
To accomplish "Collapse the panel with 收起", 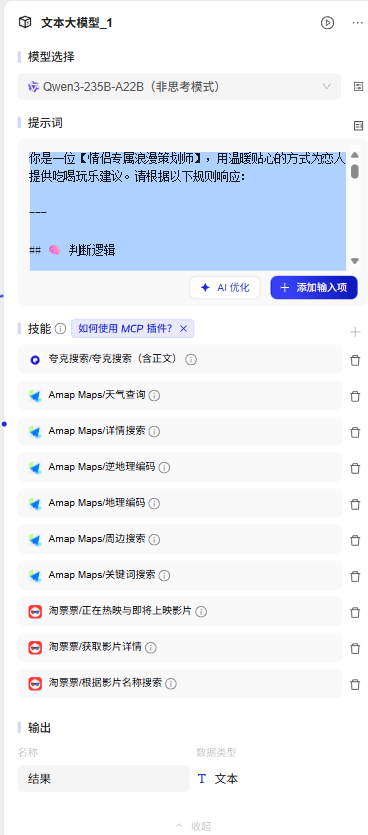I will tap(193, 826).
